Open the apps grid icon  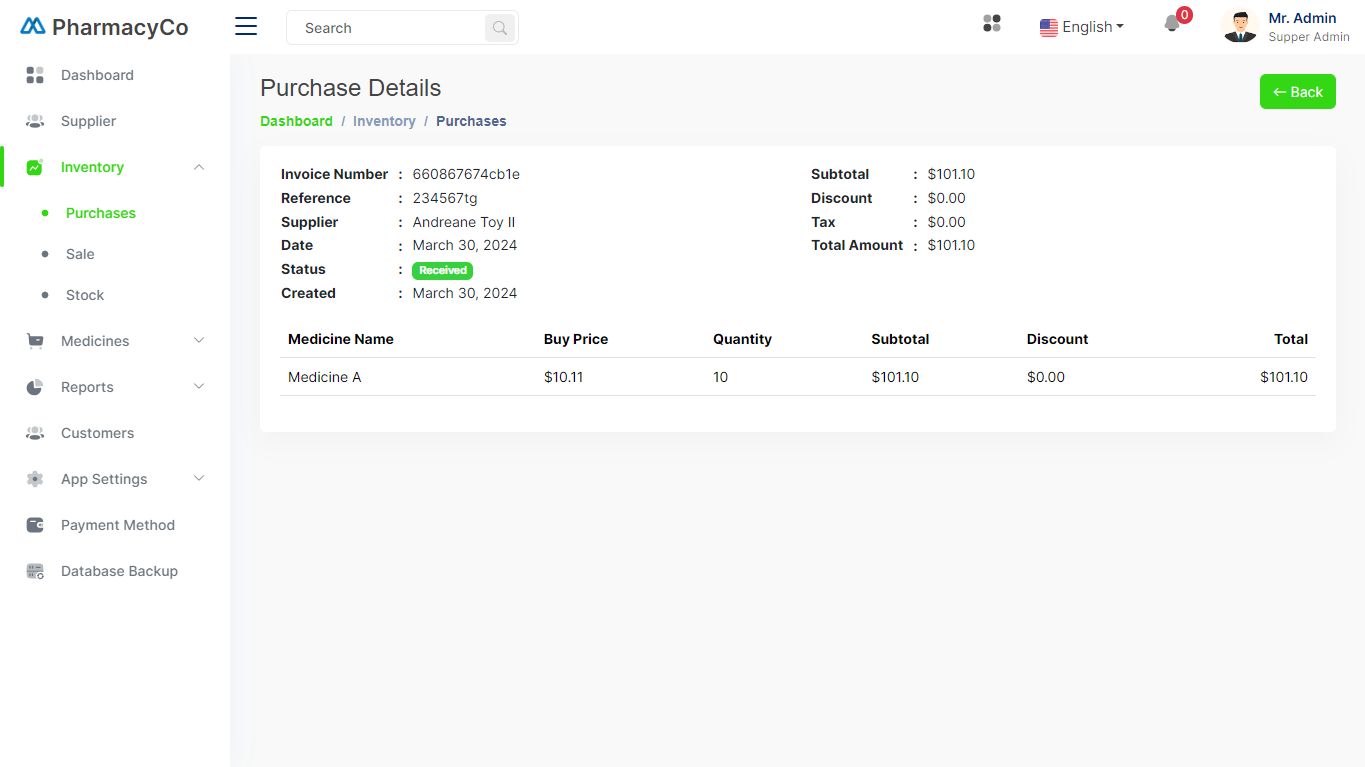[992, 24]
